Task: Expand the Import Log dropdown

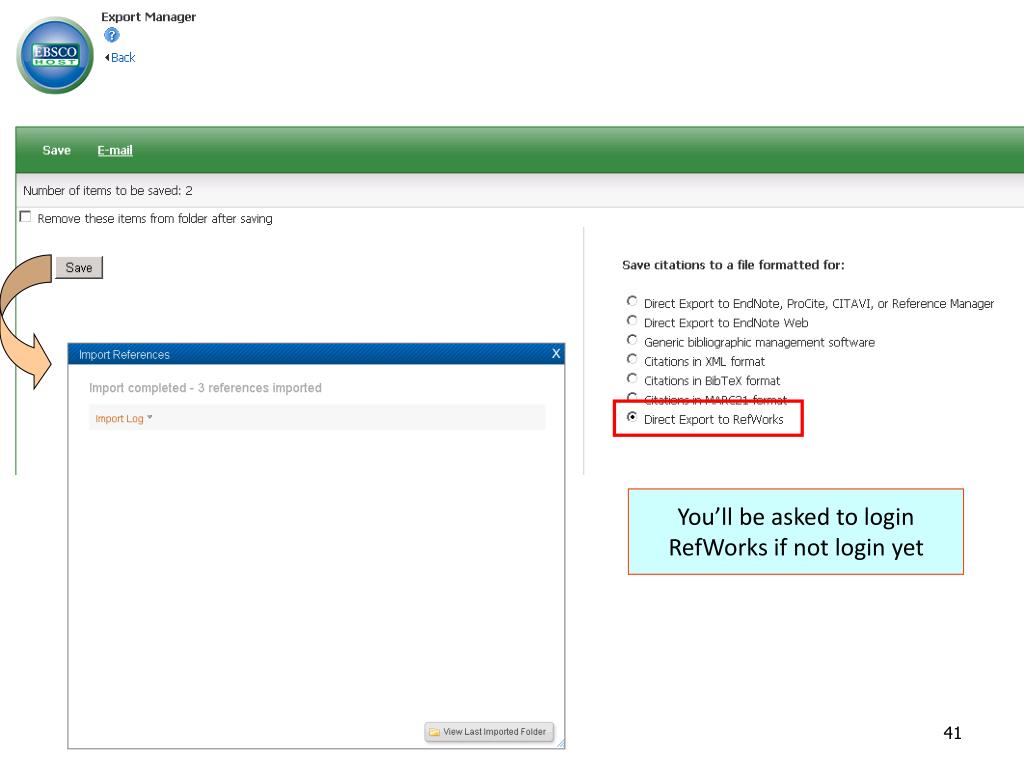Action: [123, 419]
